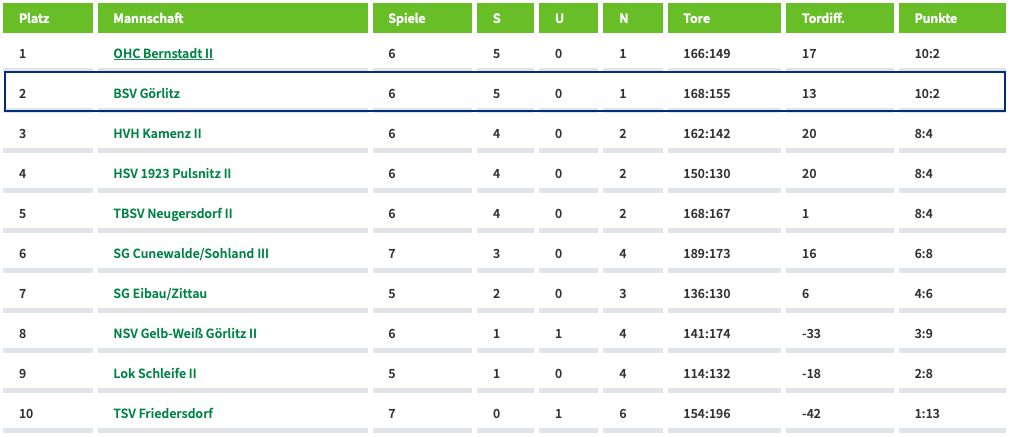1011x437 pixels.
Task: Open SG Cunewalde/Sohland III team page
Action: coord(191,253)
